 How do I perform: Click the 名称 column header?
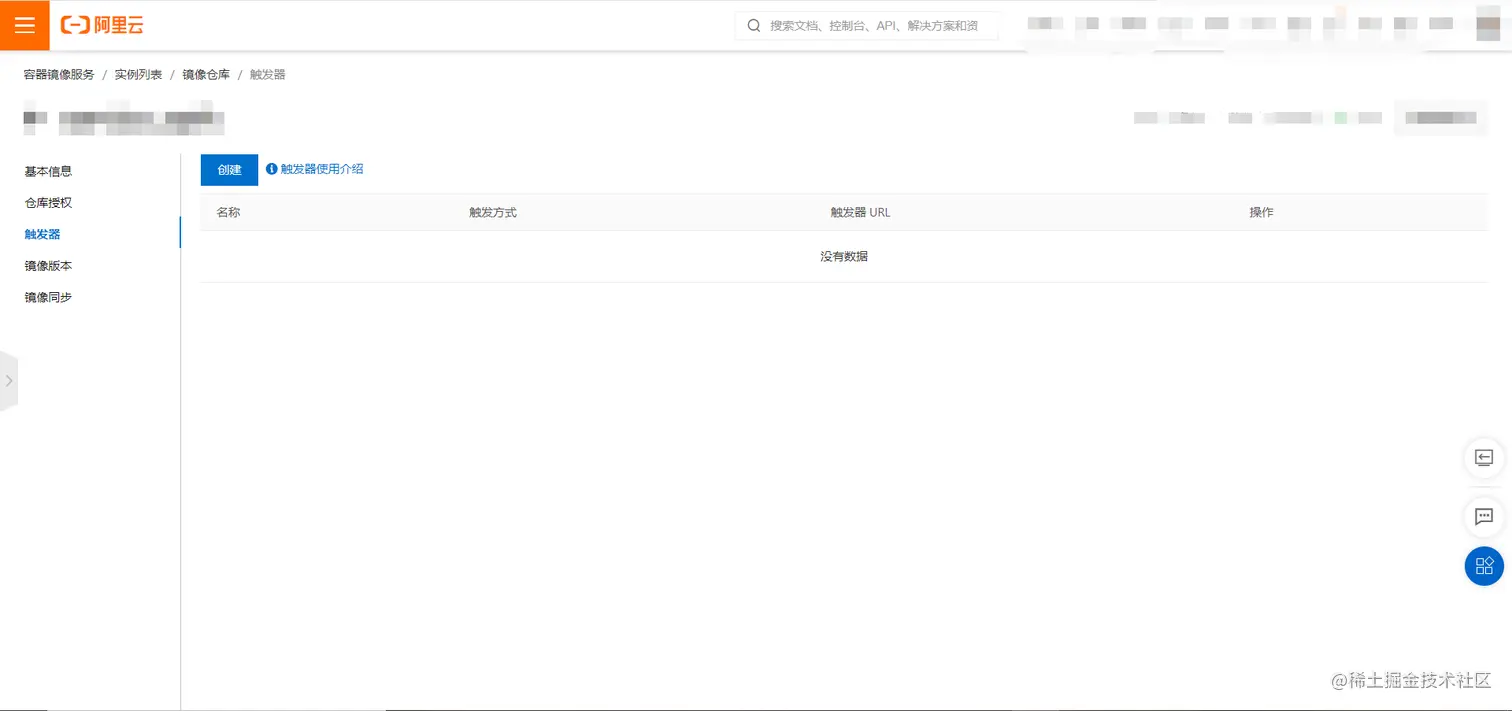(228, 213)
